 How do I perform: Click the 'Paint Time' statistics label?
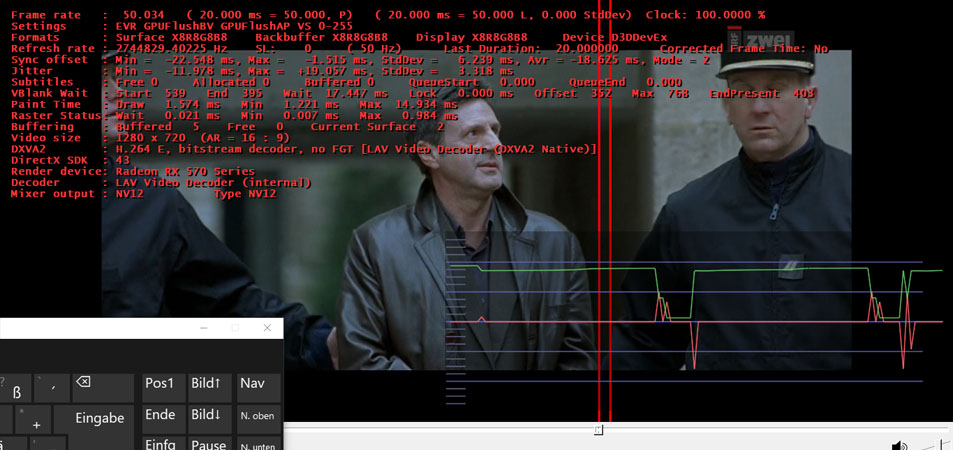(46, 104)
